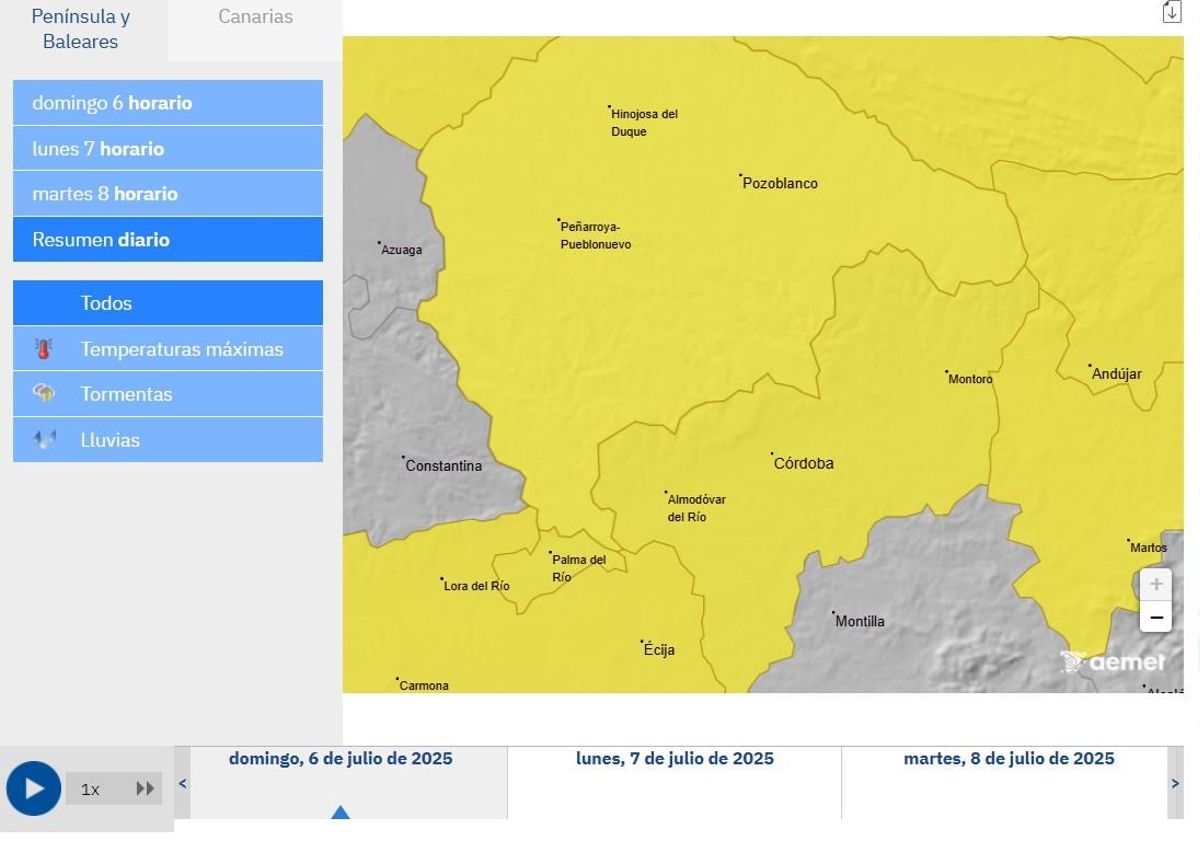Click the rain drops icon

(44, 439)
